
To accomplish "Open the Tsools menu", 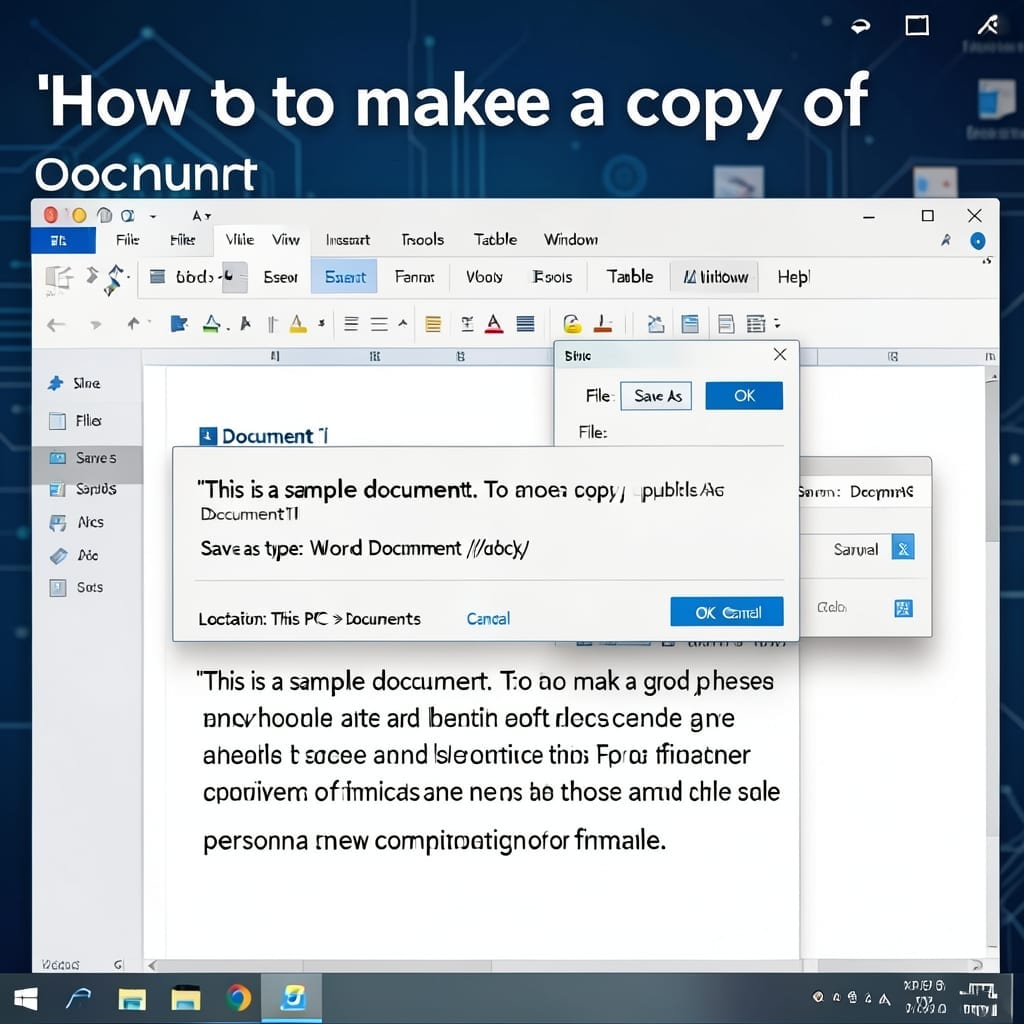I will tap(423, 240).
